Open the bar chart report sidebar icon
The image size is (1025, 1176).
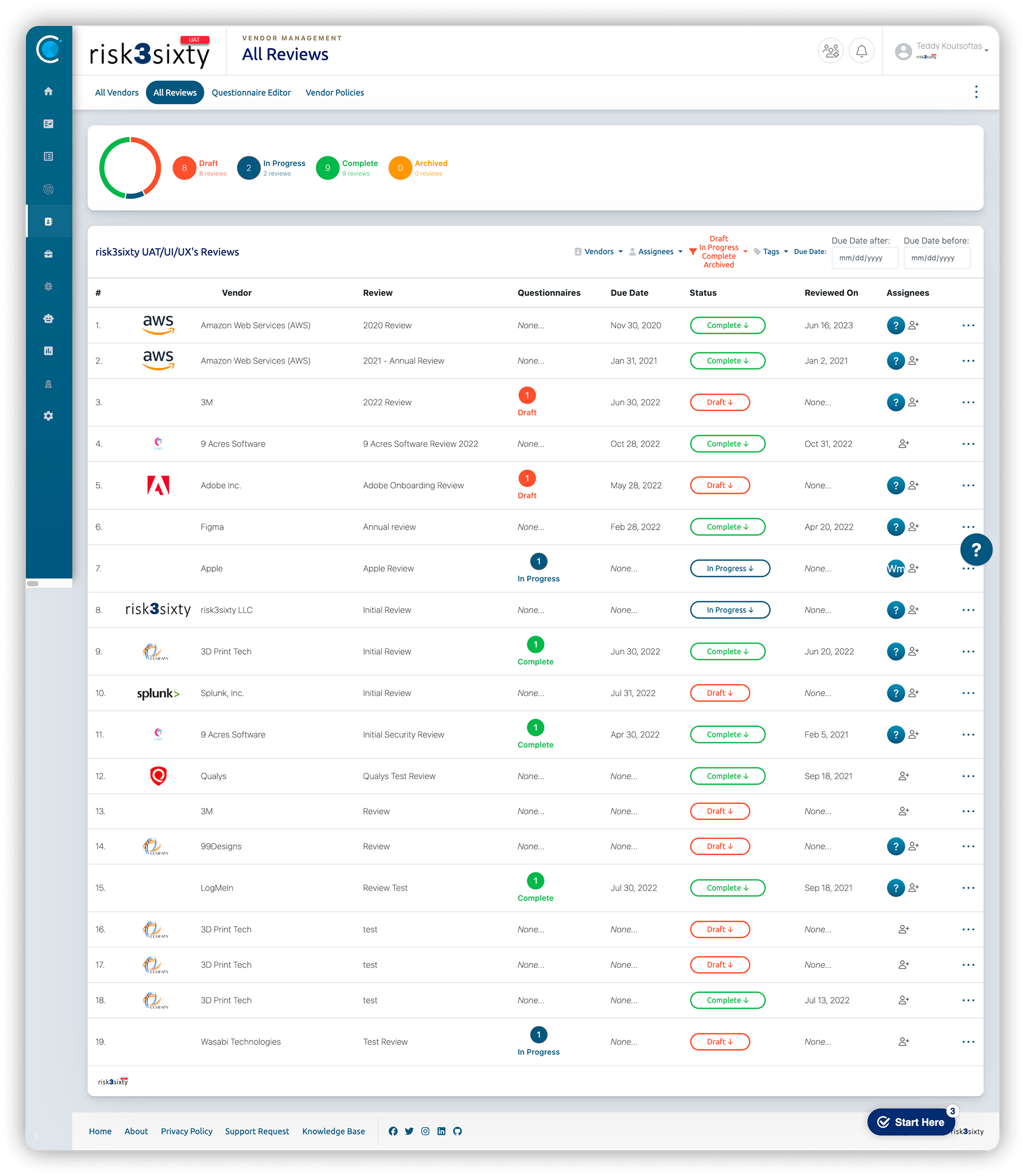click(49, 351)
